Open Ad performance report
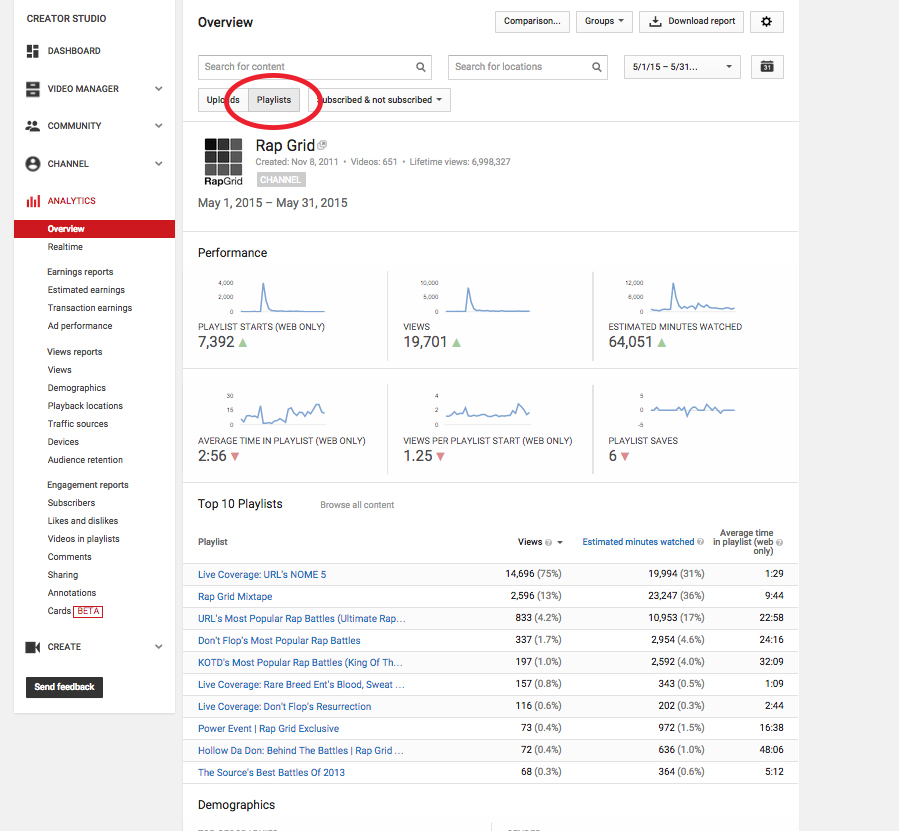The height and width of the screenshot is (831, 899). pos(80,326)
